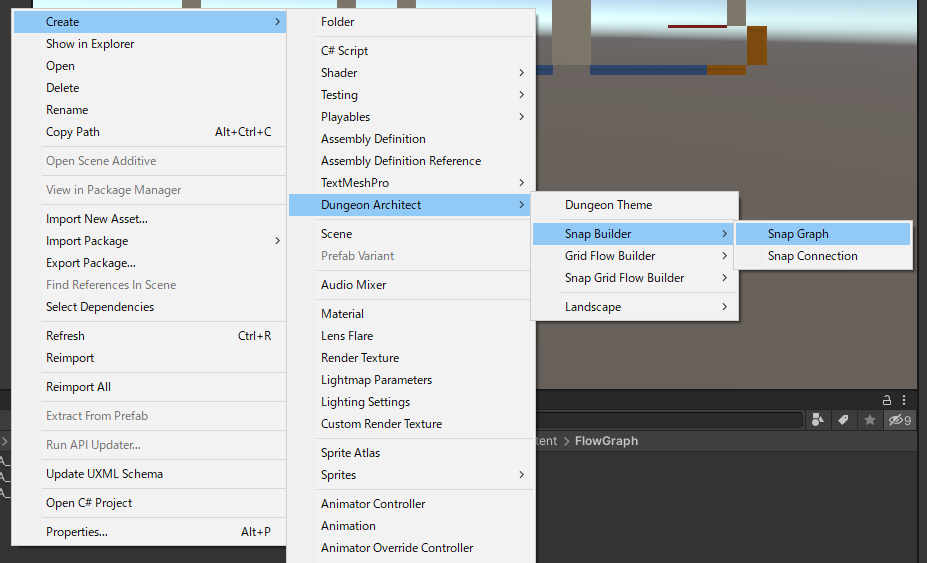Click the search by type icon
This screenshot has height=563, width=927.
coord(818,420)
